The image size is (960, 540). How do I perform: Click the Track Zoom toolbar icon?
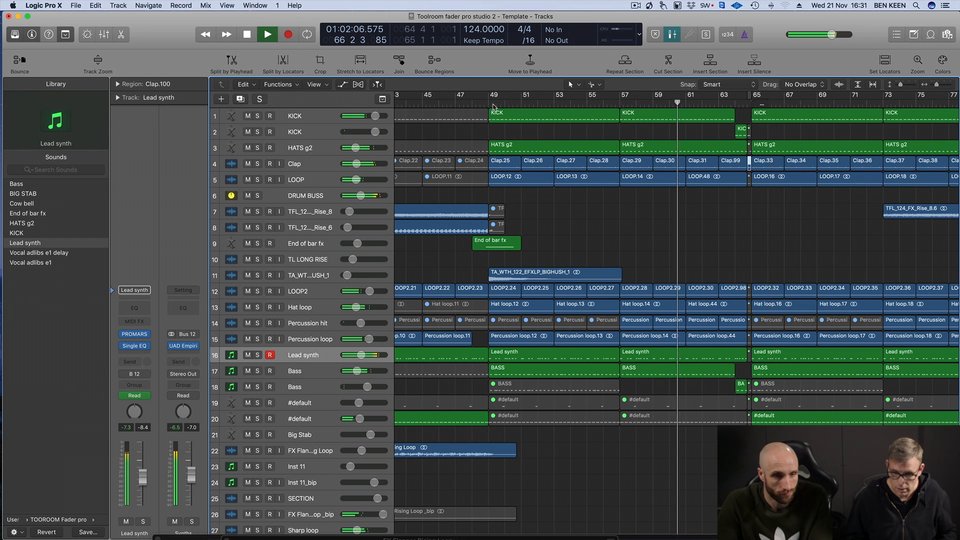coord(98,60)
